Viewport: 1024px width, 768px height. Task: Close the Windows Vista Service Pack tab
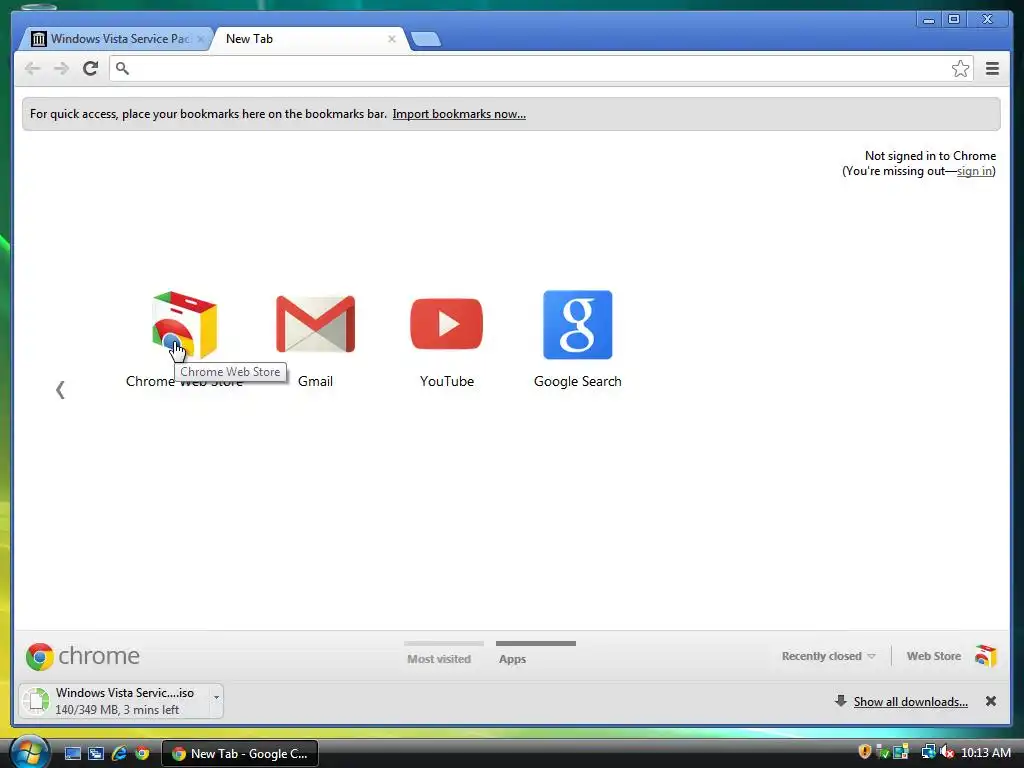[200, 39]
